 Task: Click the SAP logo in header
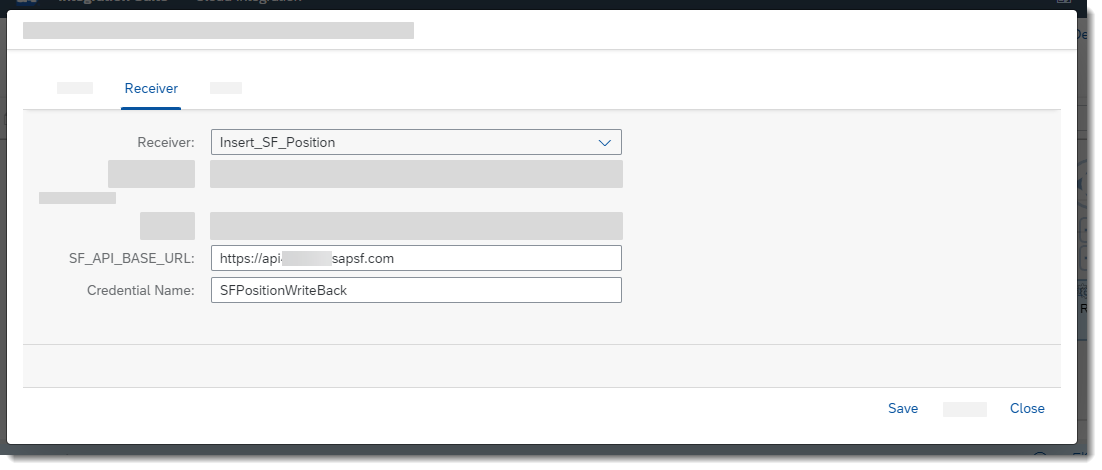(26, 2)
